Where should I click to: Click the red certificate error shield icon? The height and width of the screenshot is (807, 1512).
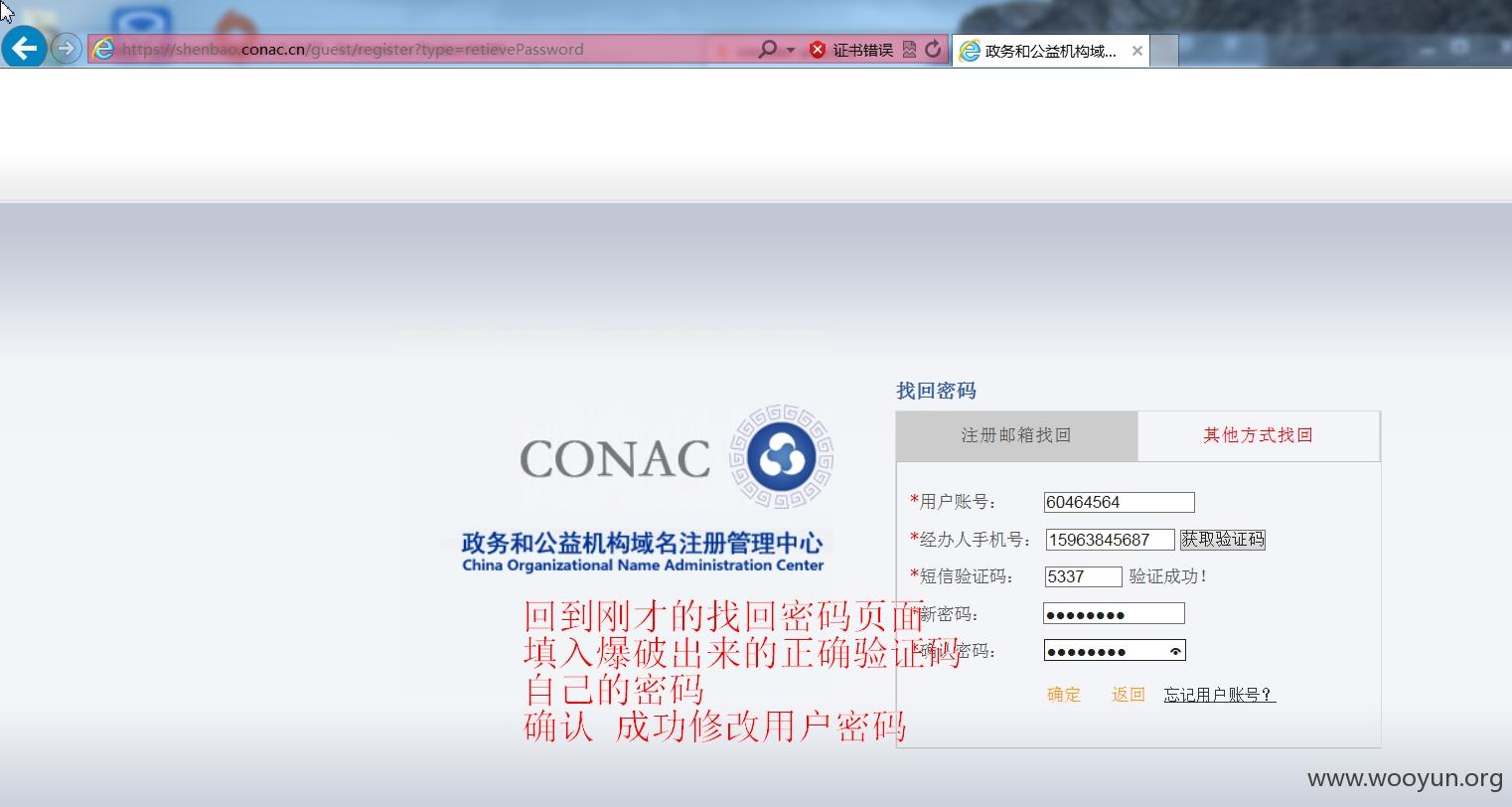818,50
